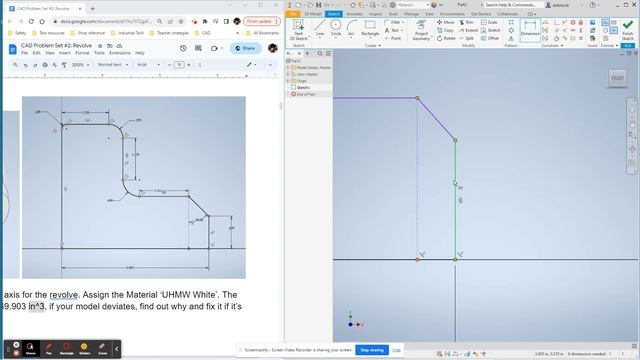
Task: Activate the Move tool in Modify panel
Action: click(x=445, y=22)
